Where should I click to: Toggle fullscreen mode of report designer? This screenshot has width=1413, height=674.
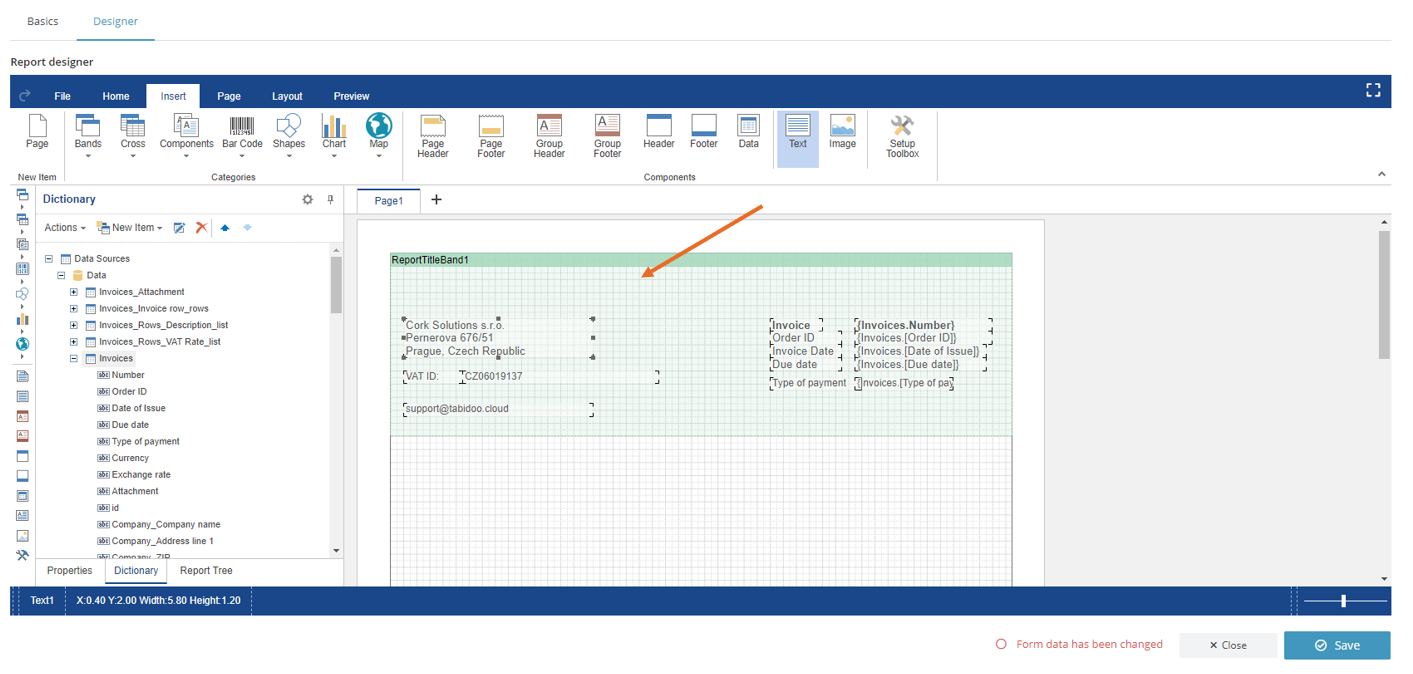click(x=1373, y=91)
